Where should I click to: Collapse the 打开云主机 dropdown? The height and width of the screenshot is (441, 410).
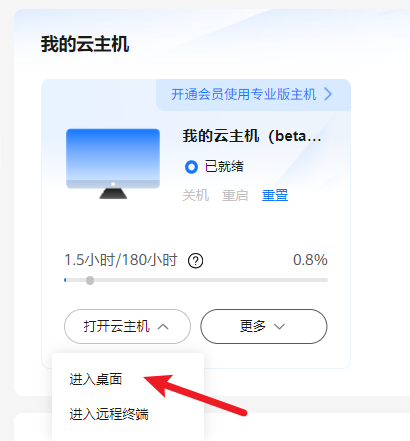coord(127,326)
